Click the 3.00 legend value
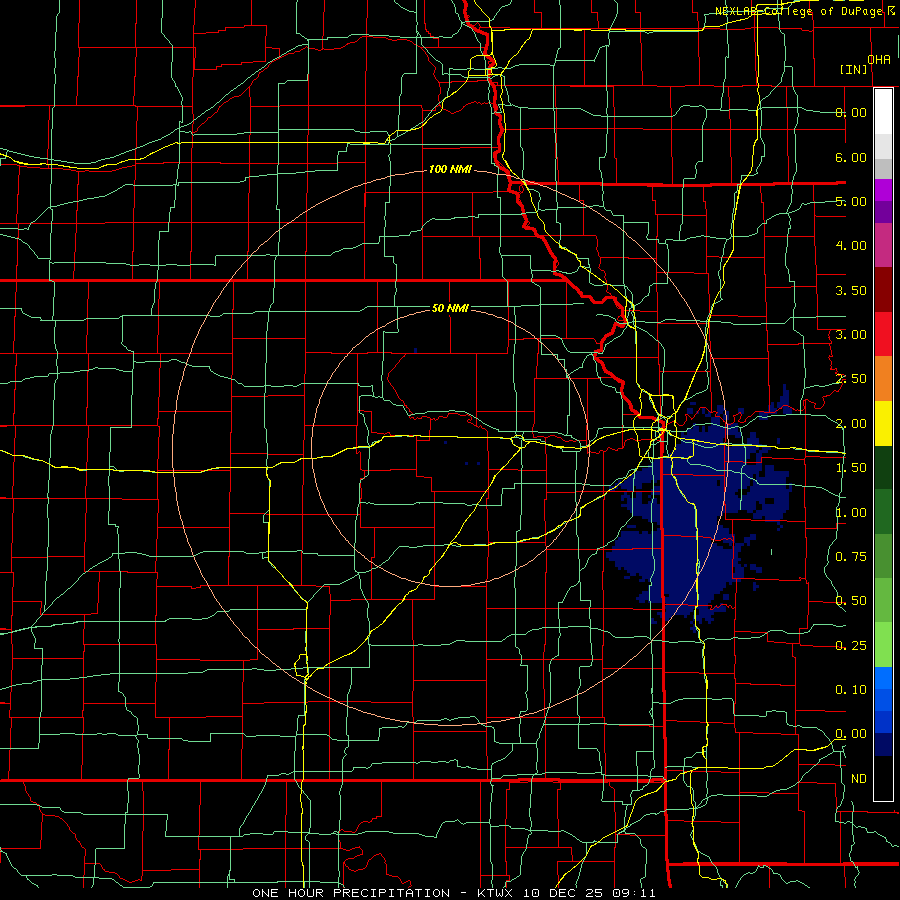 tap(851, 335)
